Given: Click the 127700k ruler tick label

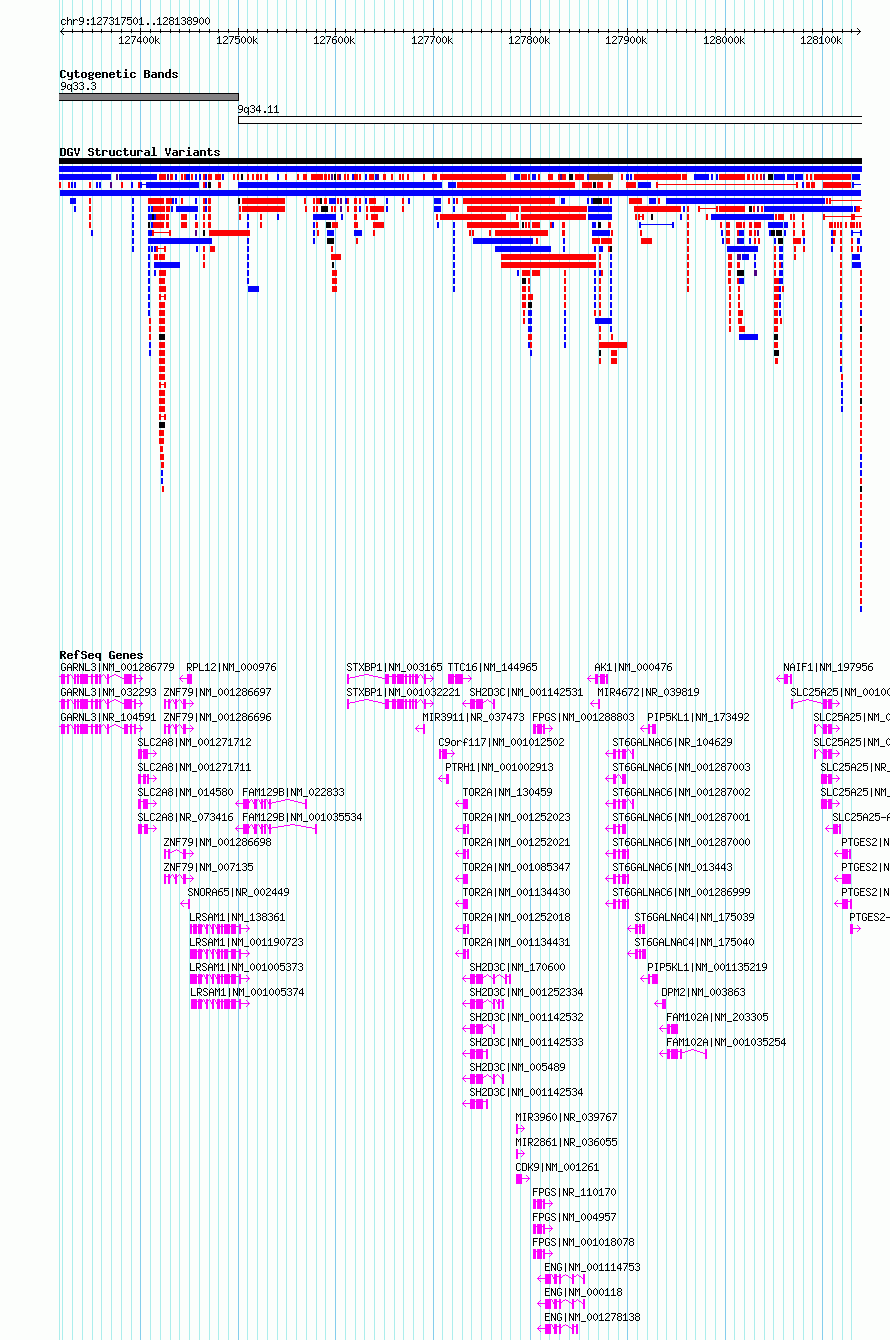Looking at the screenshot, I should coord(432,40).
